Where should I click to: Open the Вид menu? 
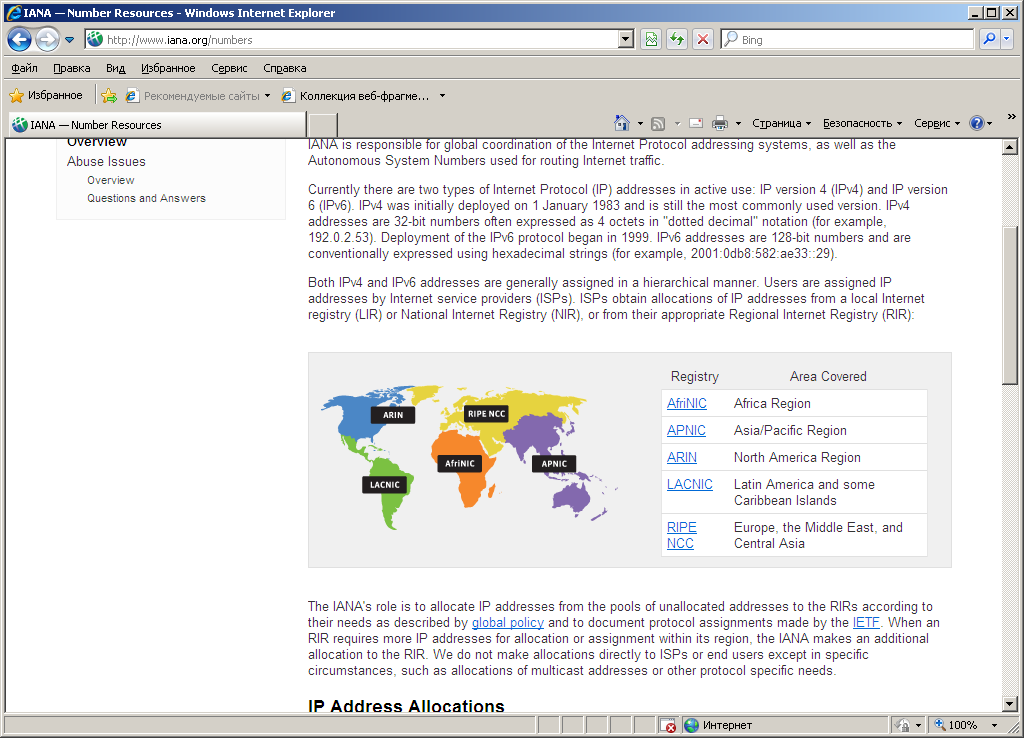116,68
